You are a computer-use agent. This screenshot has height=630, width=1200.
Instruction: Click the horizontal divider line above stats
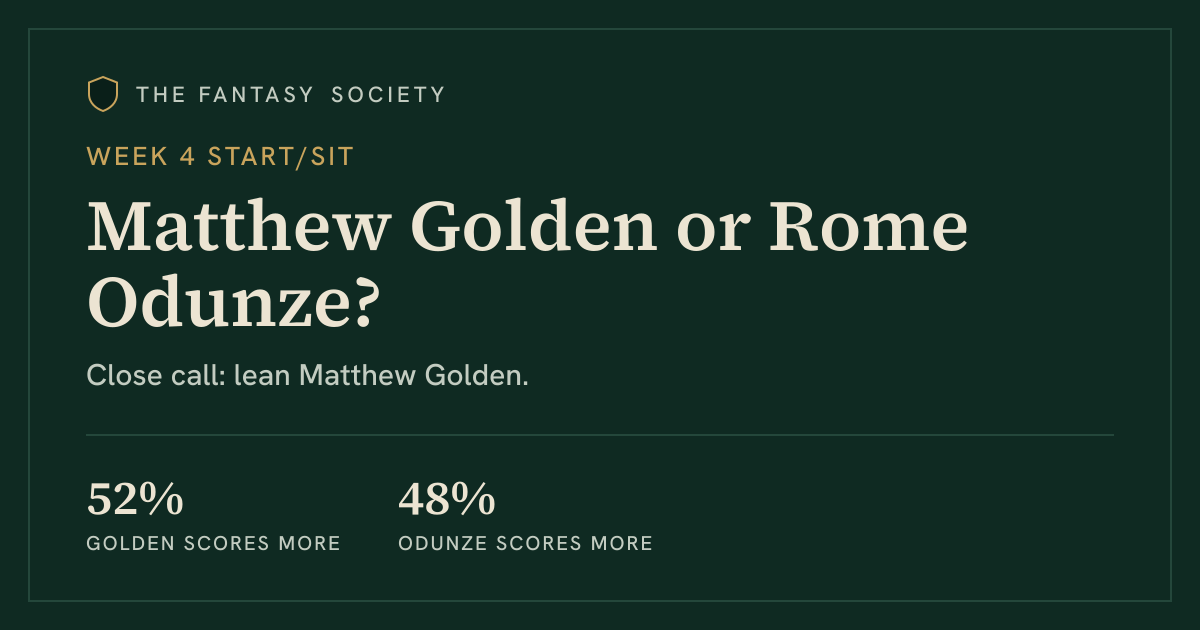(600, 435)
